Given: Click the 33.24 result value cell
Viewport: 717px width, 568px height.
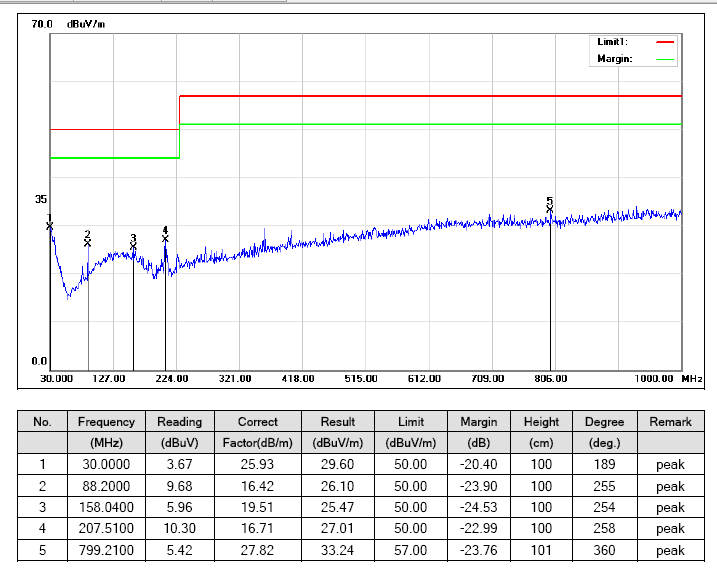Looking at the screenshot, I should pyautogui.click(x=338, y=550).
